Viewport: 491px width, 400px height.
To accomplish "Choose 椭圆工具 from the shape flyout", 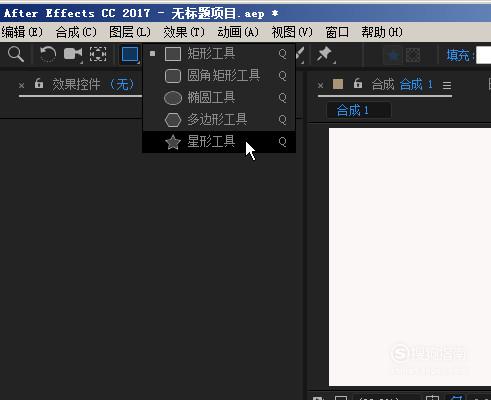I will [219, 98].
